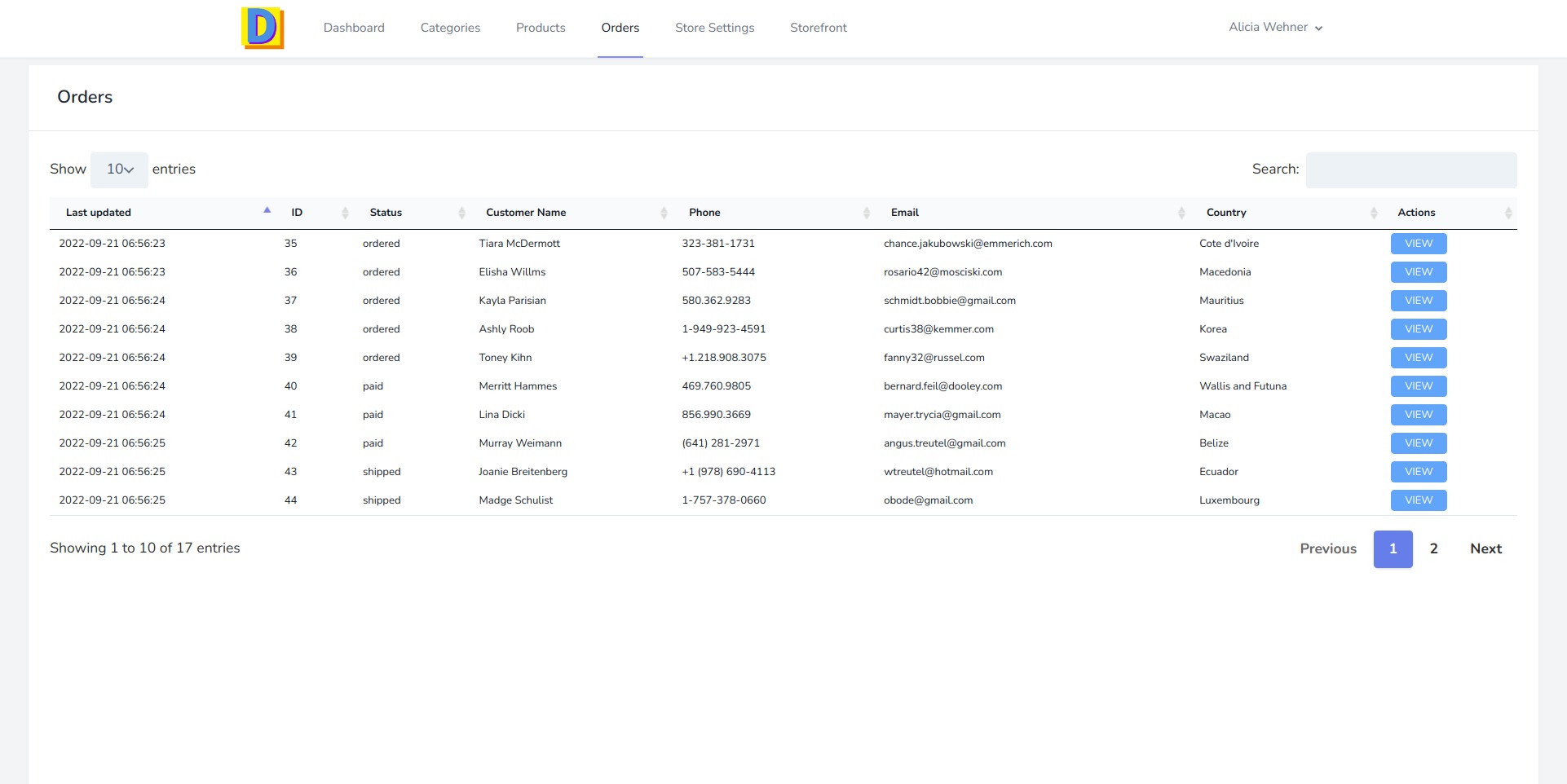This screenshot has width=1567, height=784.
Task: Focus the Search input field
Action: 1411,170
